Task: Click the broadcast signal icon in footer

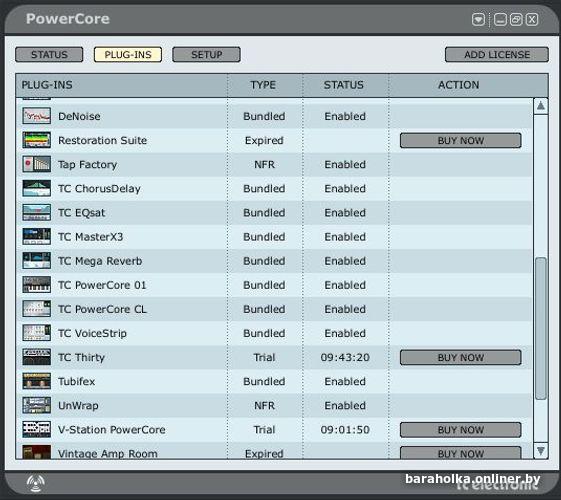Action: pyautogui.click(x=36, y=483)
